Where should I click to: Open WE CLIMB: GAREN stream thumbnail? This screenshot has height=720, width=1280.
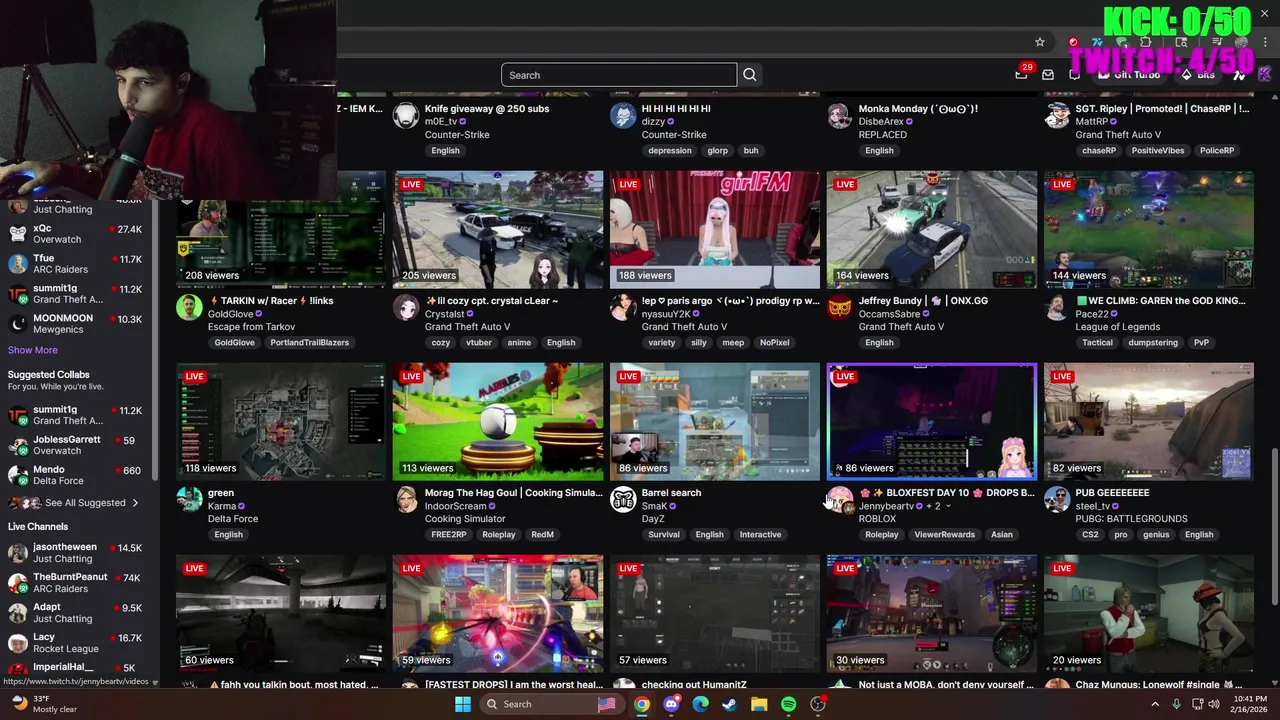tap(1149, 229)
